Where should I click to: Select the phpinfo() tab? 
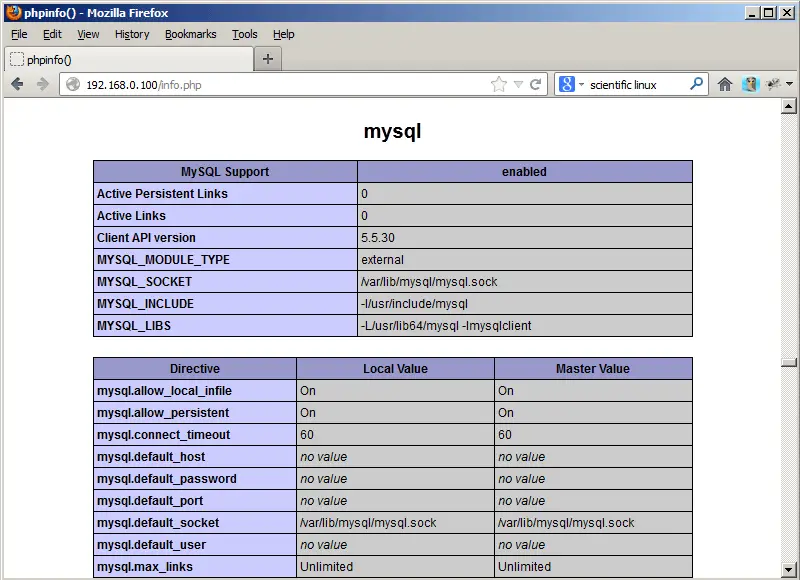[x=129, y=60]
